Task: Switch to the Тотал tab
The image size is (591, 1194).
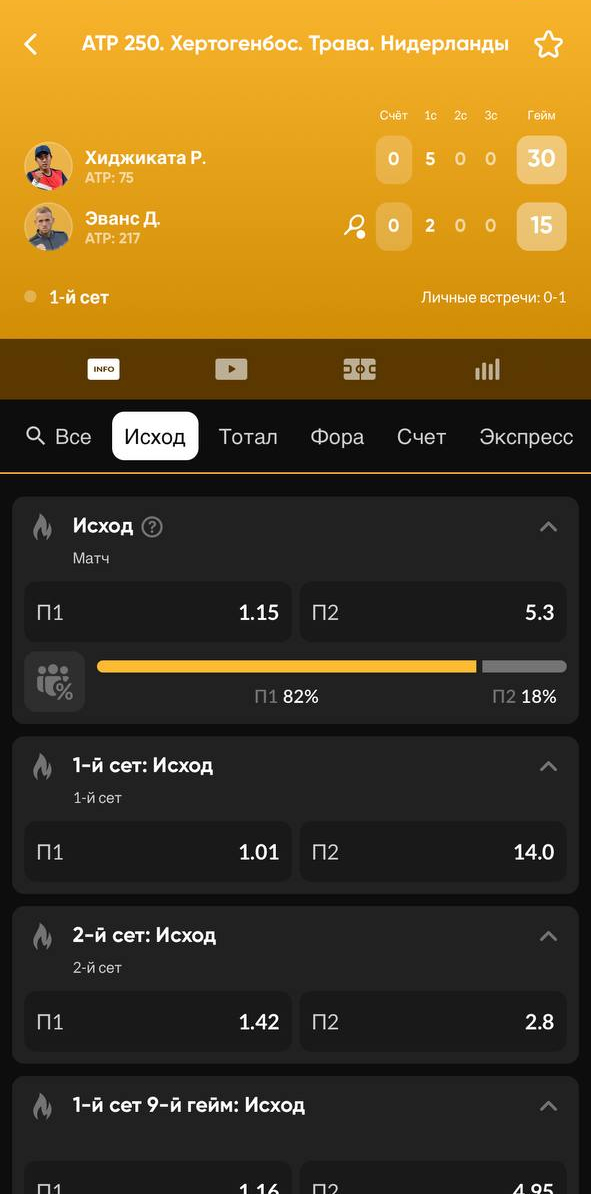Action: 248,436
